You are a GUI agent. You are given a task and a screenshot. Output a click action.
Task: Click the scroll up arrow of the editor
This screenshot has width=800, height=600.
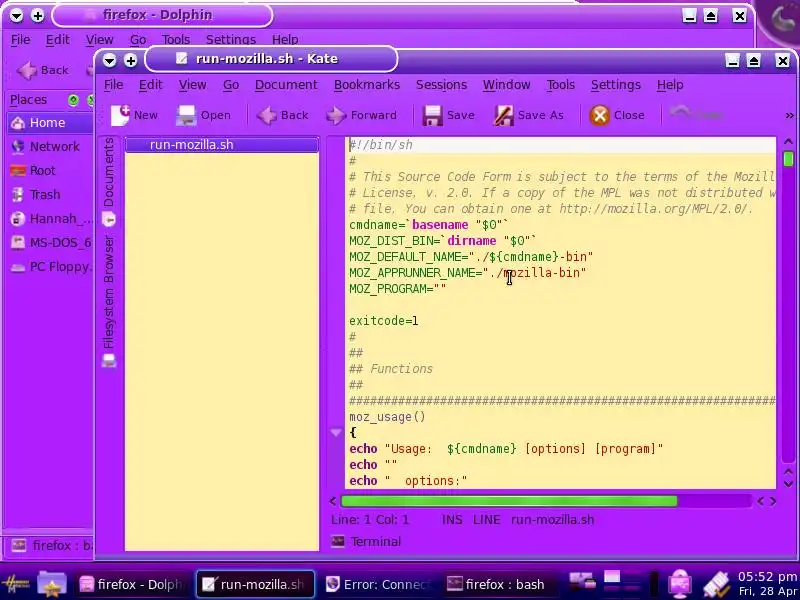[x=788, y=141]
